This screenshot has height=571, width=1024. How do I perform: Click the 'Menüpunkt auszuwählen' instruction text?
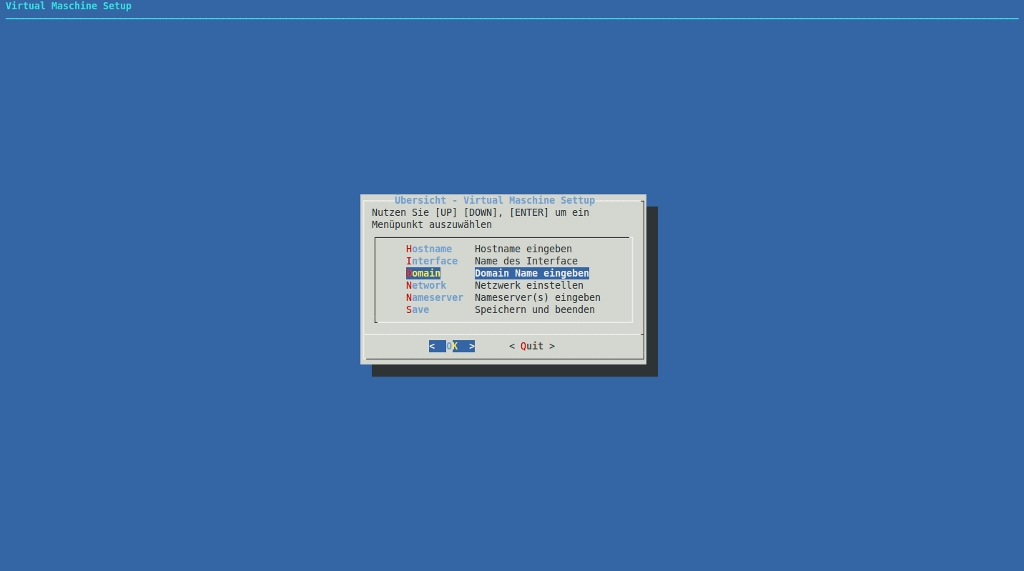click(431, 225)
